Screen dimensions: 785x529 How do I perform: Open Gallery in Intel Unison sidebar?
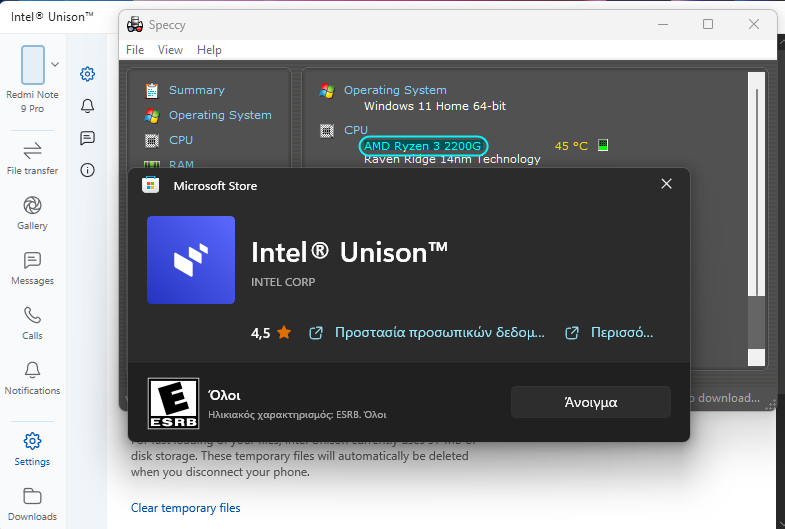tap(33, 214)
